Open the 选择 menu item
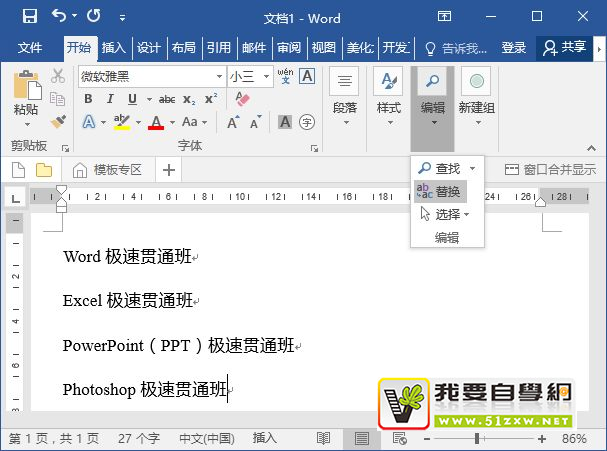The width and height of the screenshot is (607, 451). (x=445, y=214)
